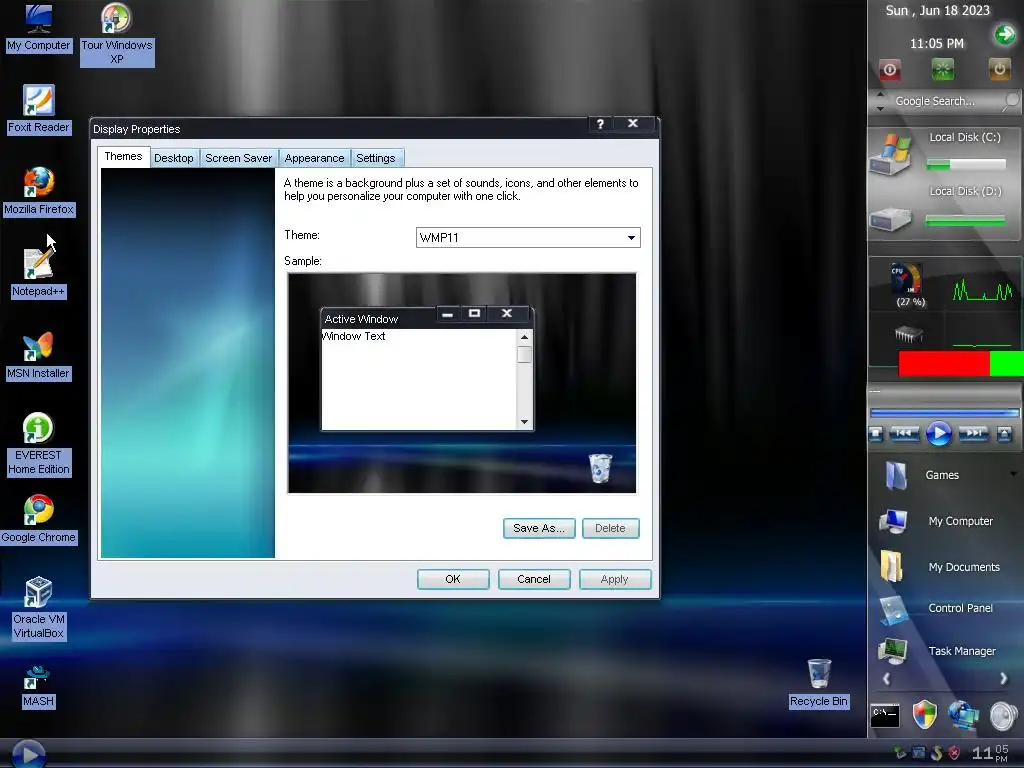Click the RAM chip meter icon
The width and height of the screenshot is (1024, 768).
[x=908, y=336]
